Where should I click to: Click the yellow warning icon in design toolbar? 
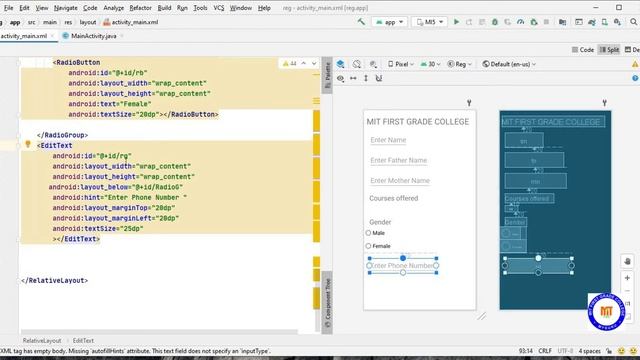pos(635,64)
